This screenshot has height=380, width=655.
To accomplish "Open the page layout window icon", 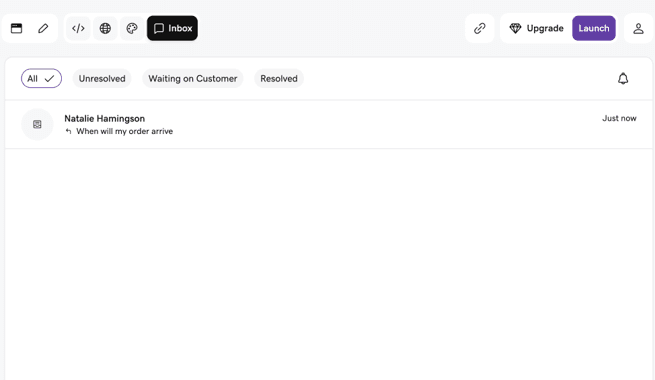I will (17, 28).
